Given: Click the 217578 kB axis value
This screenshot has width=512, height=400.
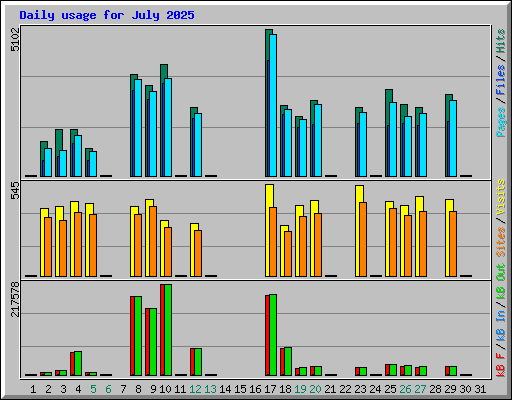Looking at the screenshot, I should tap(15, 299).
